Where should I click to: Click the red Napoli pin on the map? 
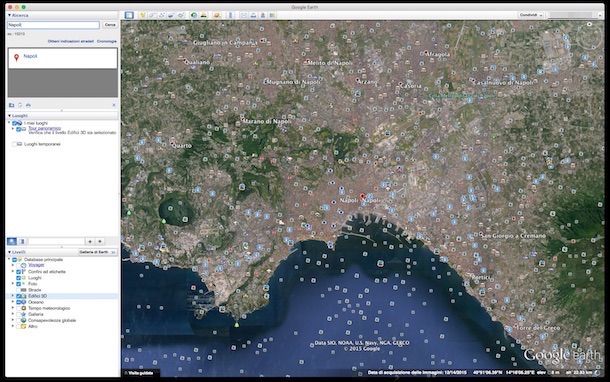(x=362, y=196)
